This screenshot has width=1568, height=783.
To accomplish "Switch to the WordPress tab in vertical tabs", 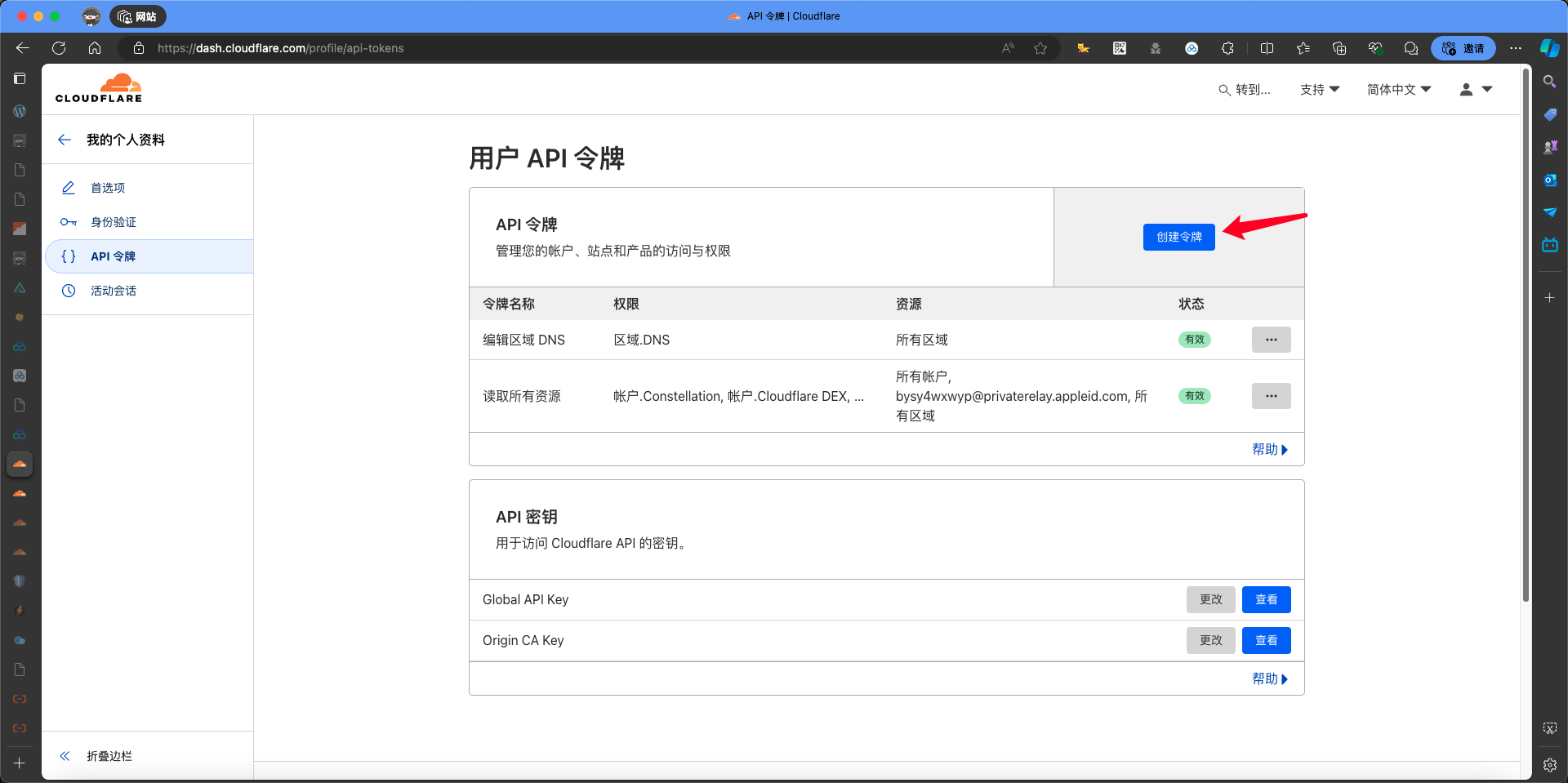I will 20,111.
